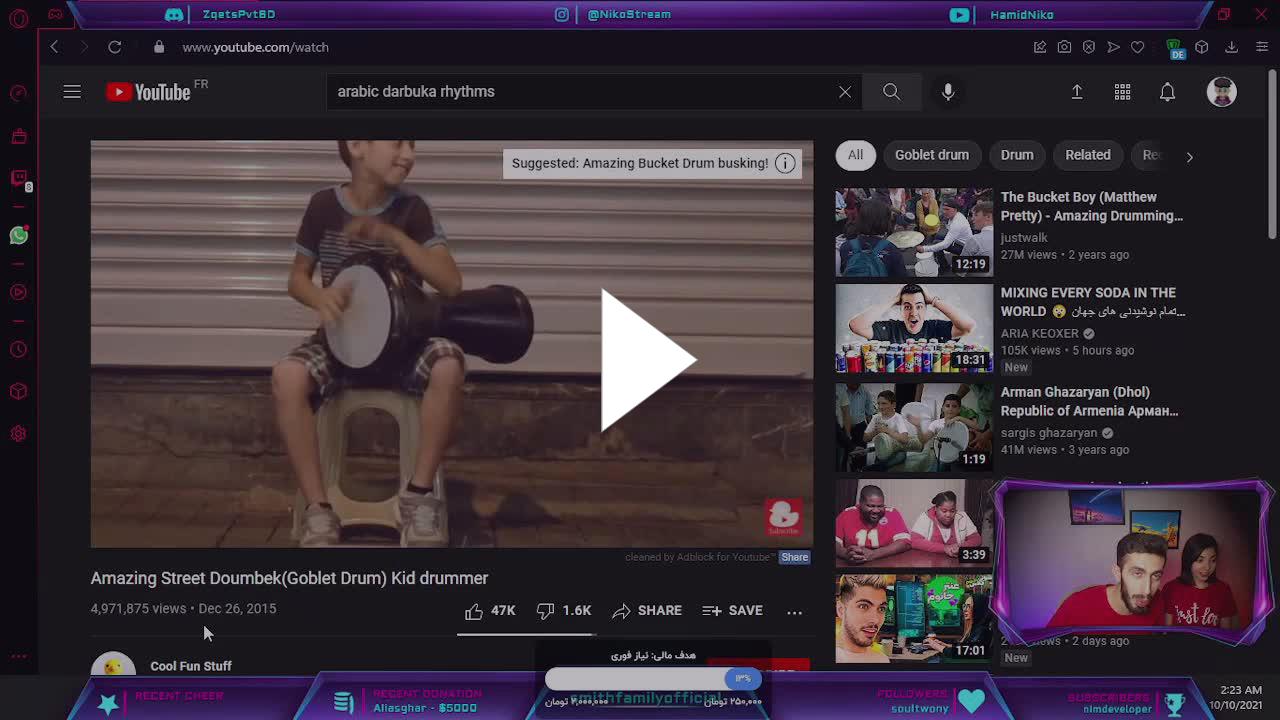Open the more actions ellipsis under video
This screenshot has width=1280, height=720.
pyautogui.click(x=794, y=612)
